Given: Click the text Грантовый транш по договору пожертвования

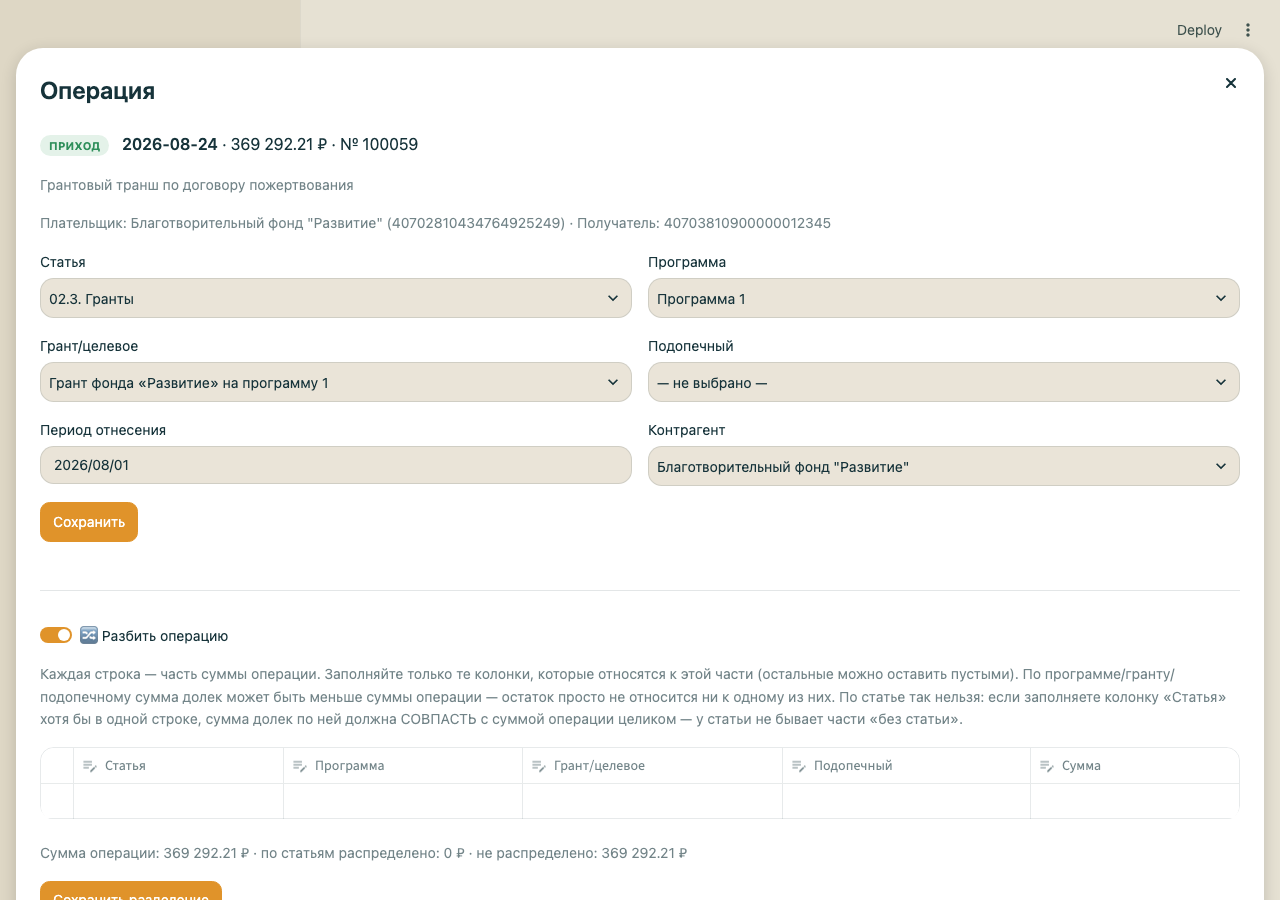Looking at the screenshot, I should click(197, 185).
